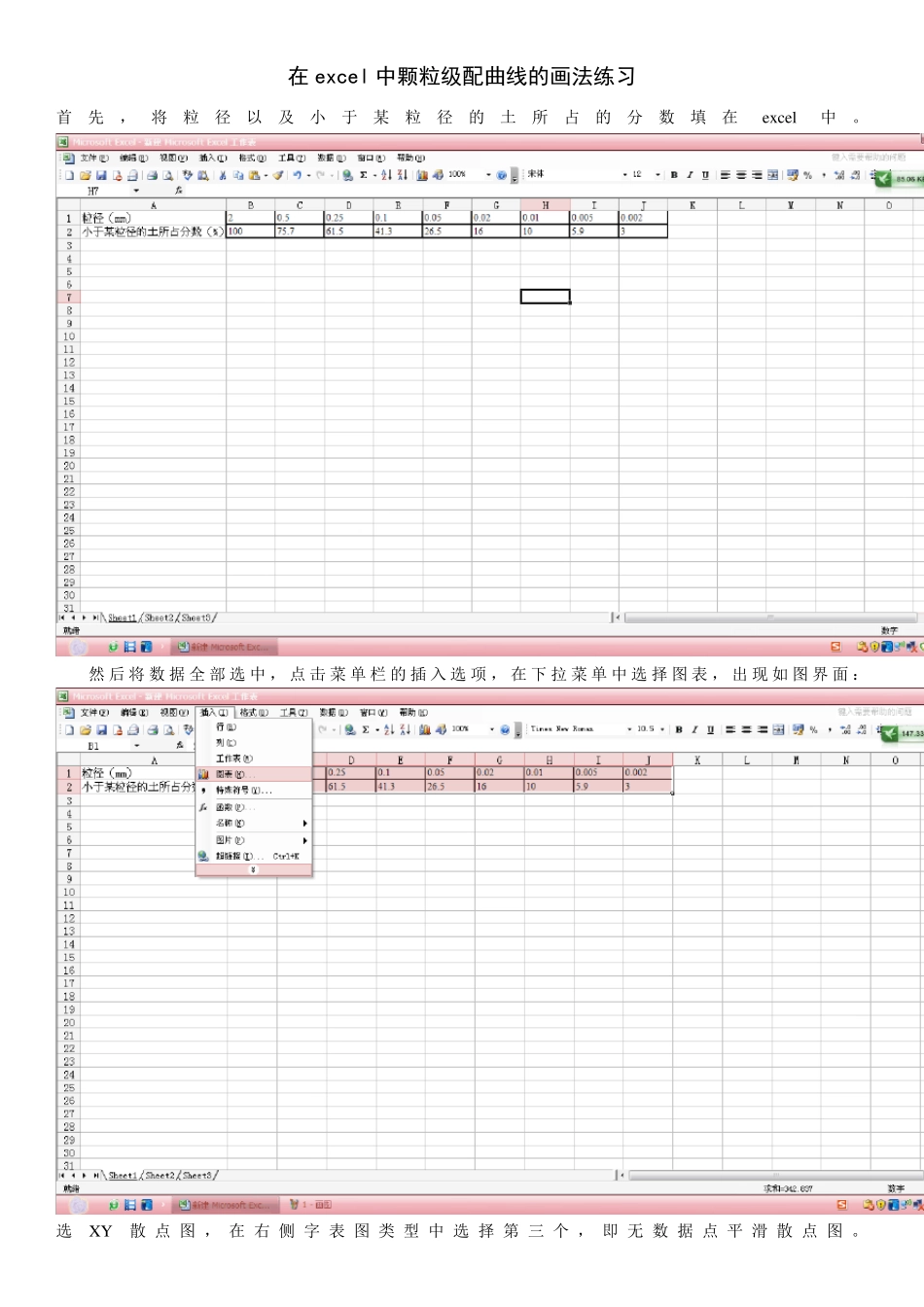The height and width of the screenshot is (1307, 924).
Task: Click the Help question mark icon in the first Excel window
Action: (x=501, y=175)
